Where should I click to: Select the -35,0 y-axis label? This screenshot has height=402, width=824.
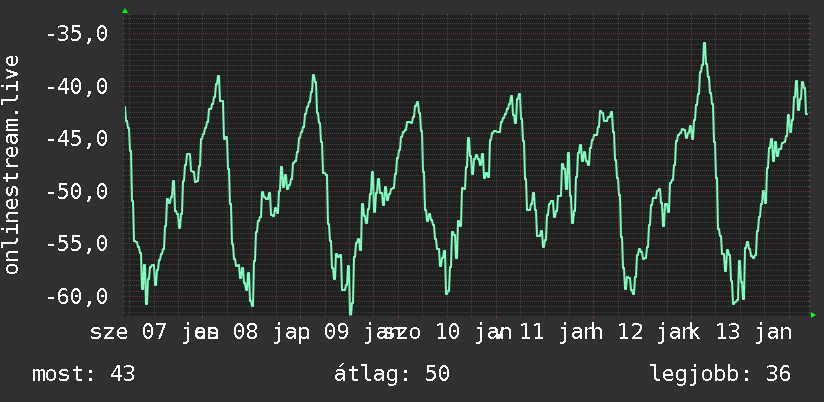[77, 34]
